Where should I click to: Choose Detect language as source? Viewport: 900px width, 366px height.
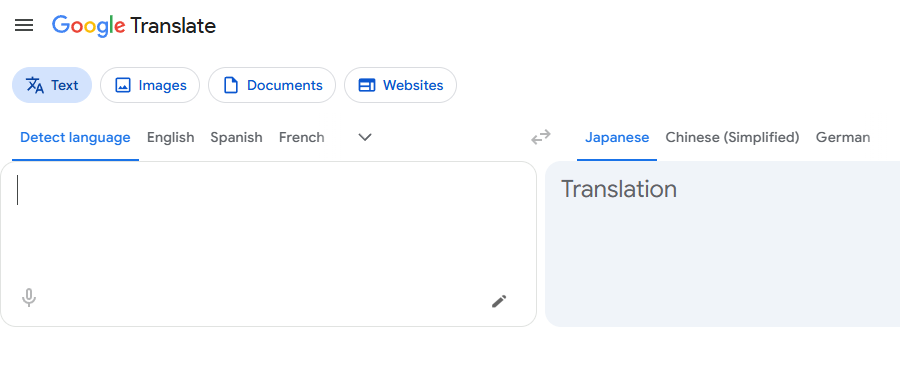click(x=75, y=138)
